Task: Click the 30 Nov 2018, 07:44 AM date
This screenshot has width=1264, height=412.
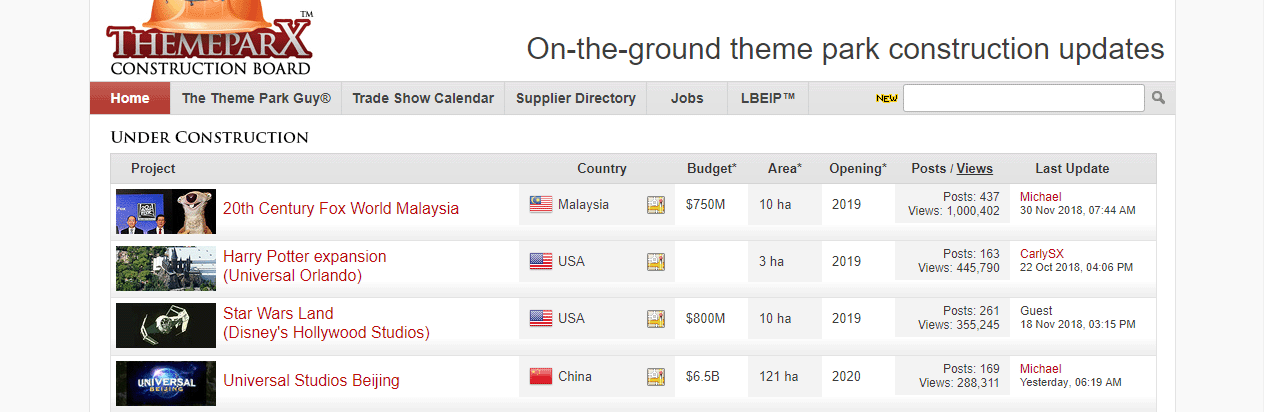Action: (1078, 211)
